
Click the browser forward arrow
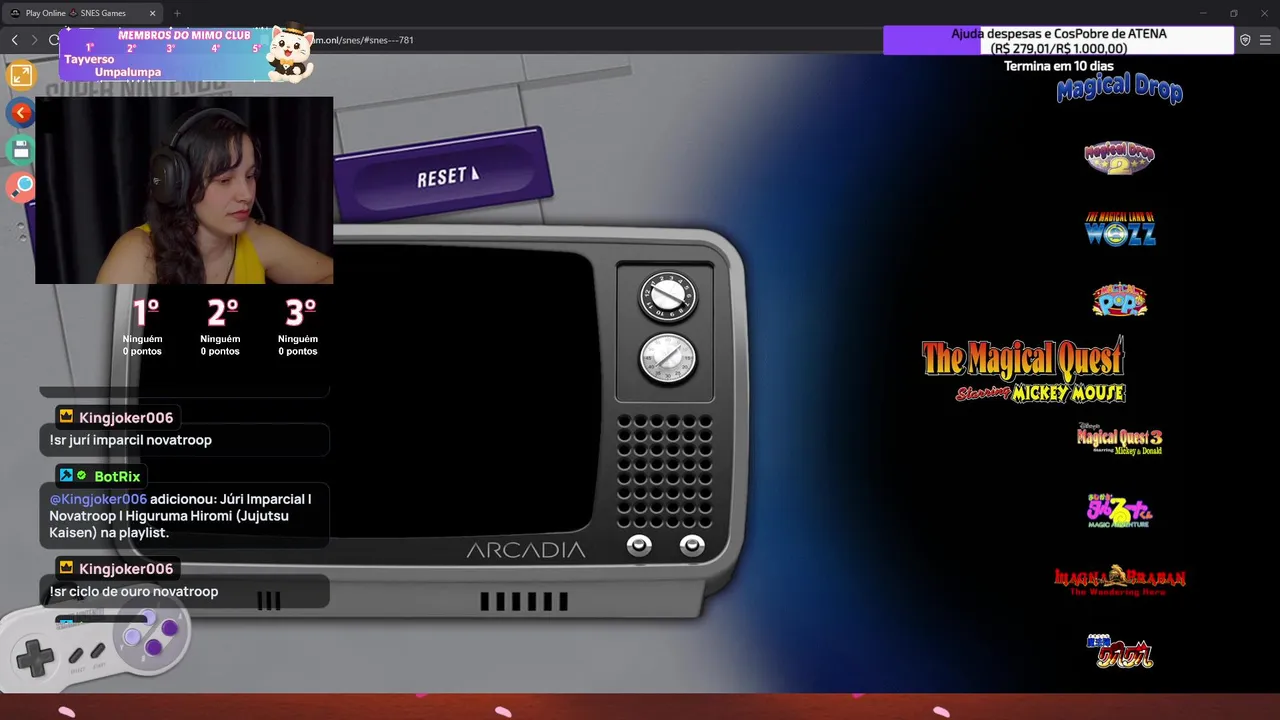(34, 40)
